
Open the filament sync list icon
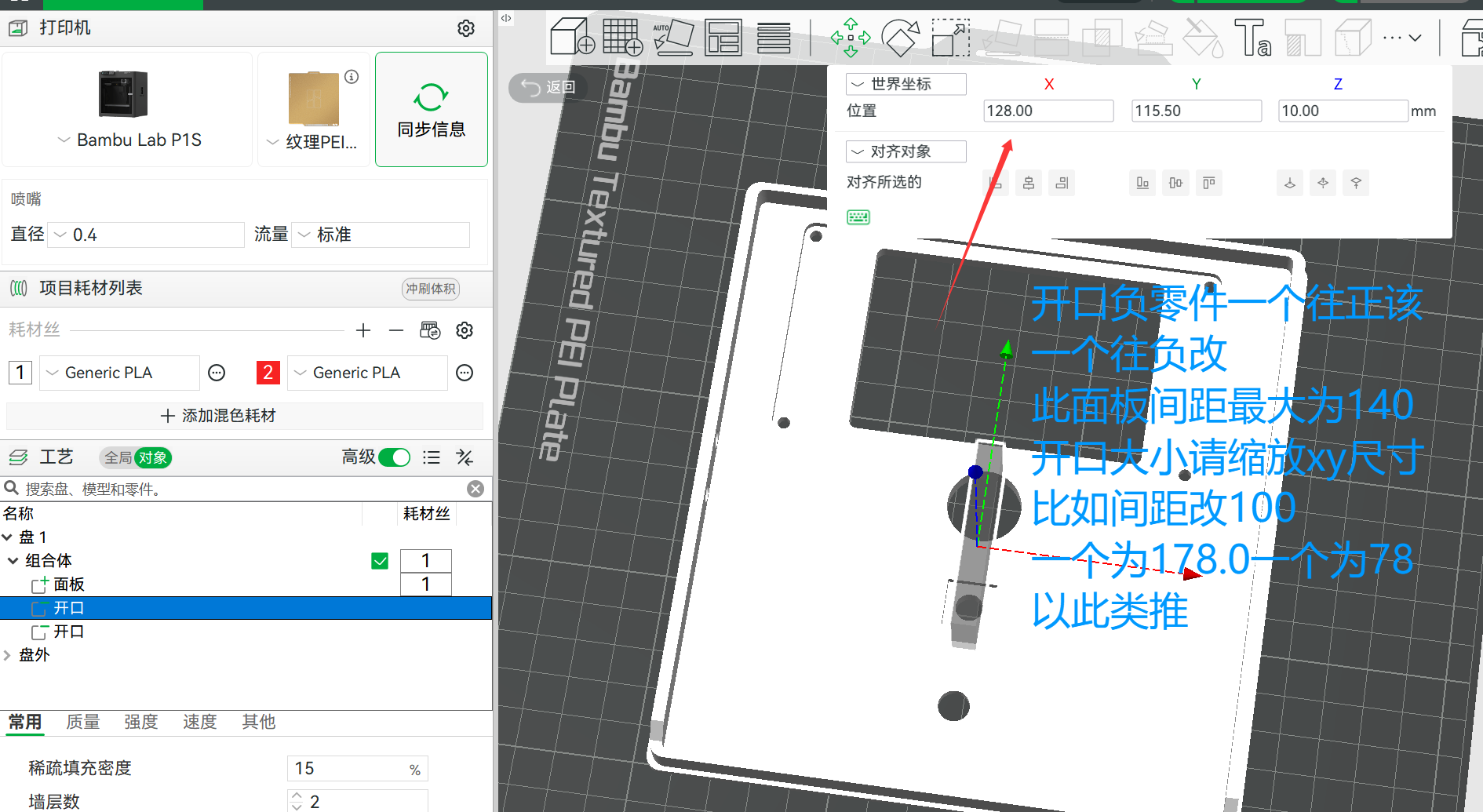[x=430, y=330]
